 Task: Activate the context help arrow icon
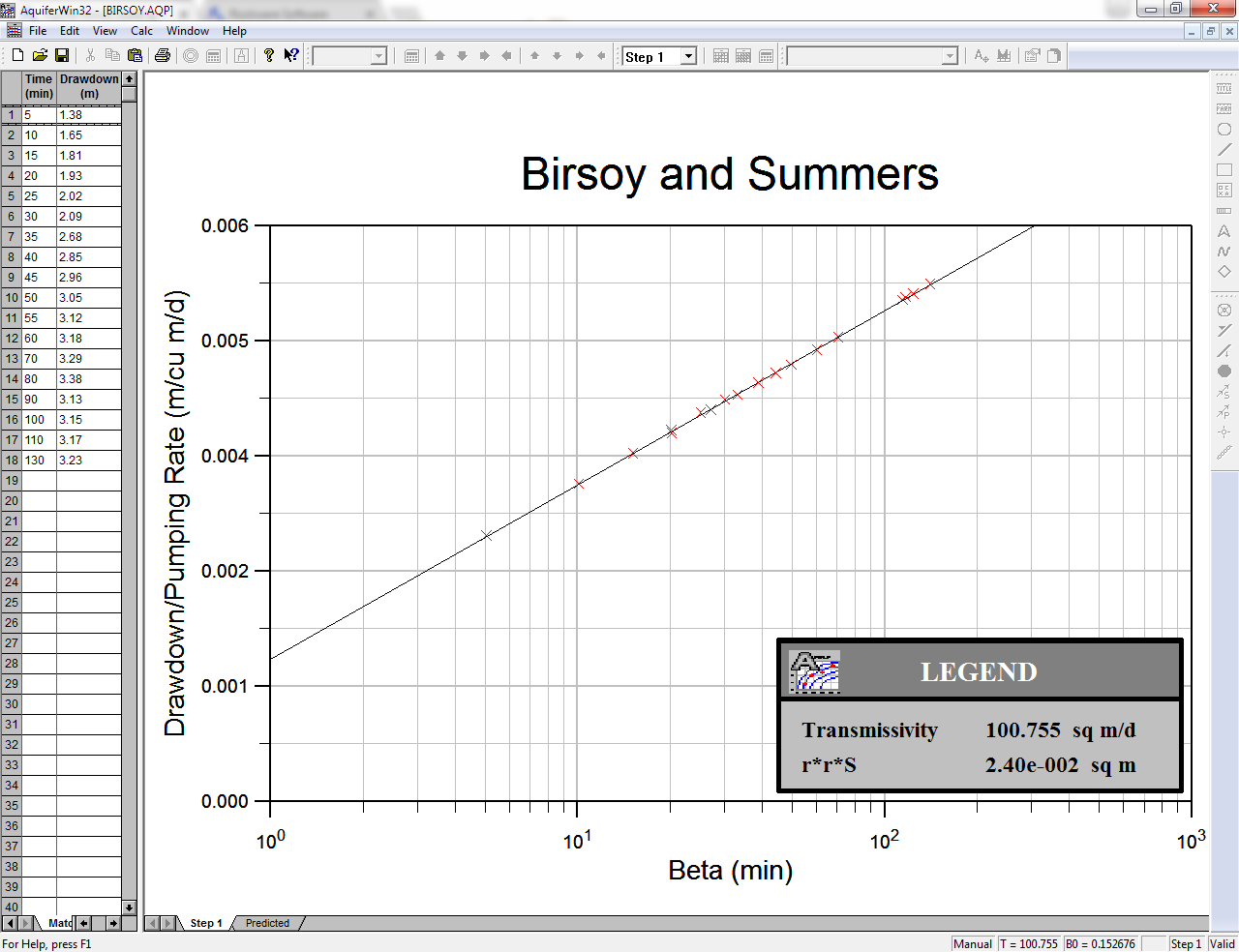pyautogui.click(x=290, y=56)
